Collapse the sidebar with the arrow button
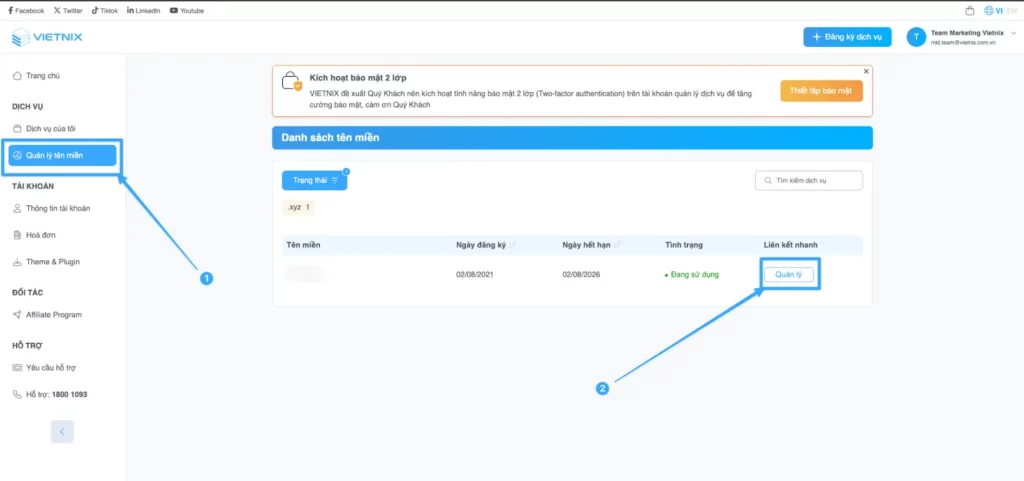This screenshot has width=1024, height=481. pyautogui.click(x=62, y=431)
